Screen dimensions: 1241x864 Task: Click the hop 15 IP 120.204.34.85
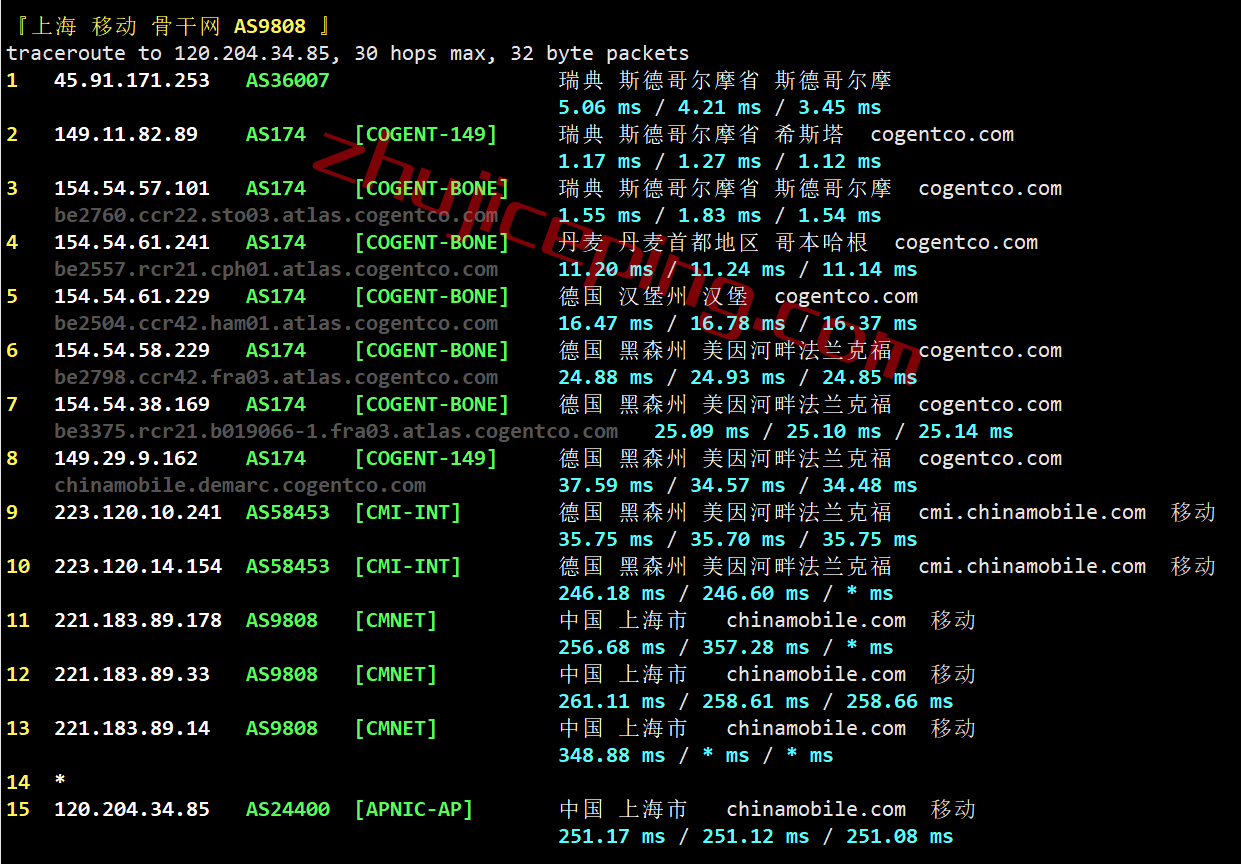pos(132,809)
